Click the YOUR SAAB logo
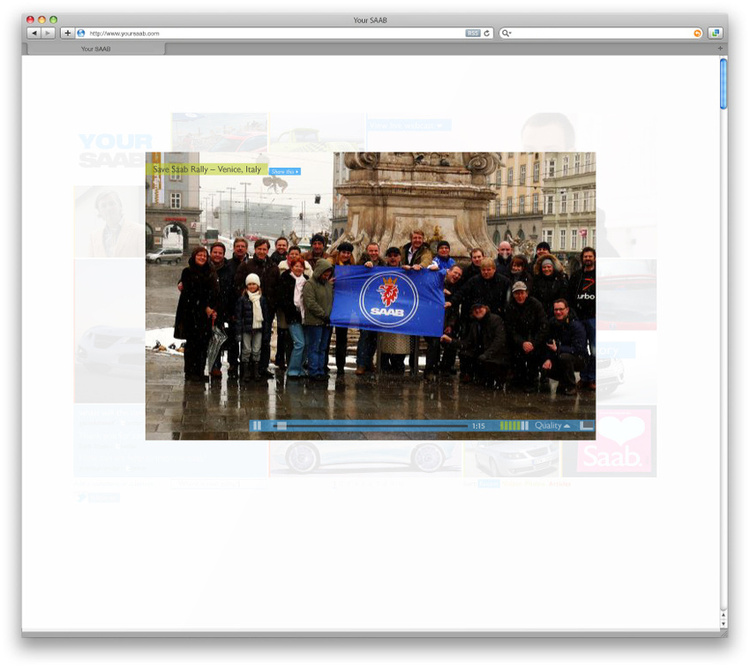The image size is (750, 668). [115, 151]
